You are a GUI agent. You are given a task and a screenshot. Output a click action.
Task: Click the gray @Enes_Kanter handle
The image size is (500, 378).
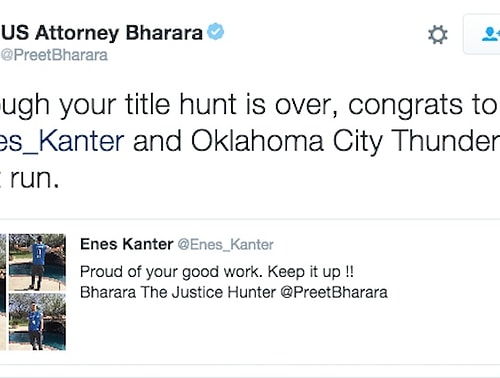tap(226, 245)
